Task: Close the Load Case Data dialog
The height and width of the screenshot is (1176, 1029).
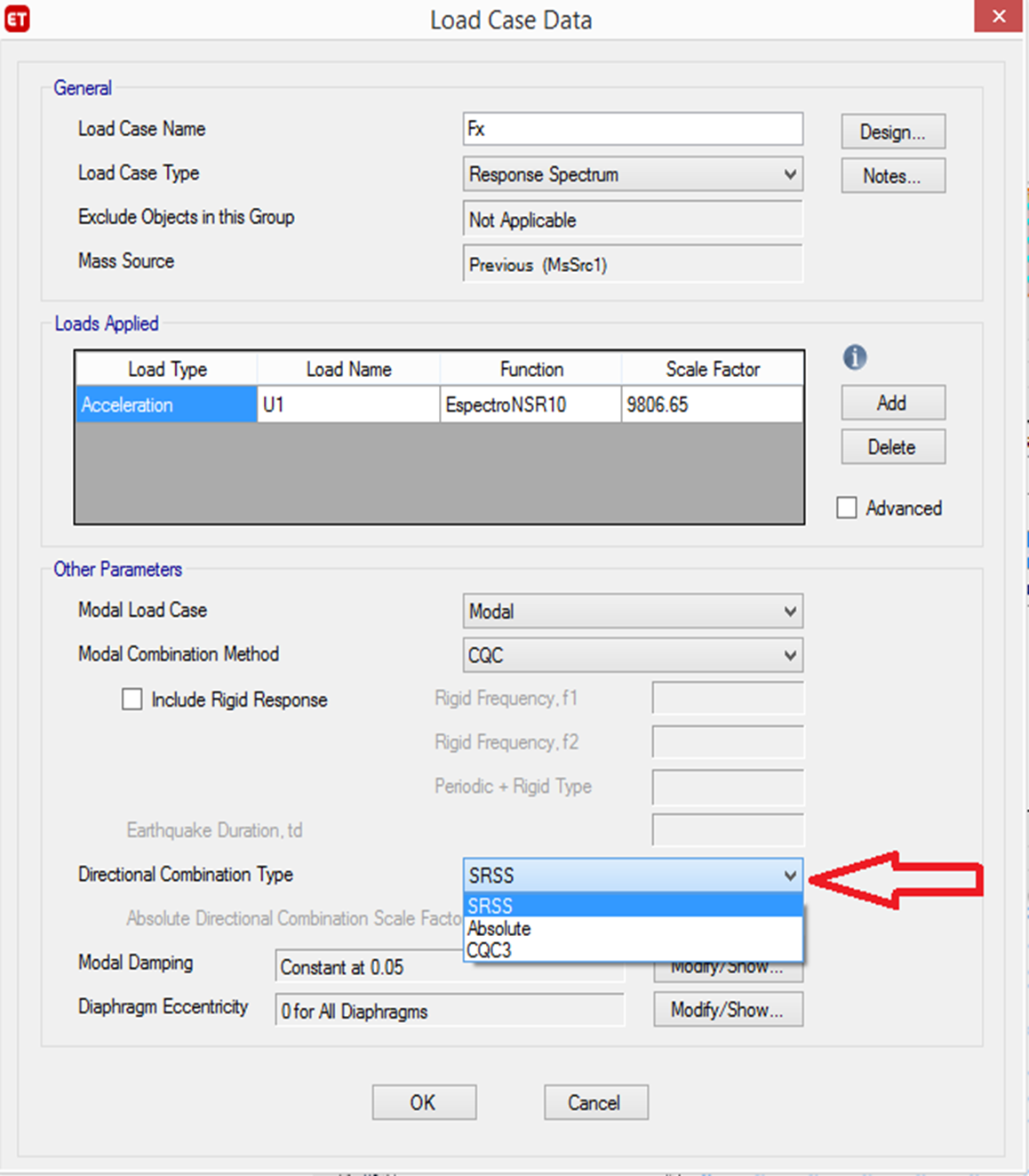Action: pyautogui.click(x=998, y=17)
